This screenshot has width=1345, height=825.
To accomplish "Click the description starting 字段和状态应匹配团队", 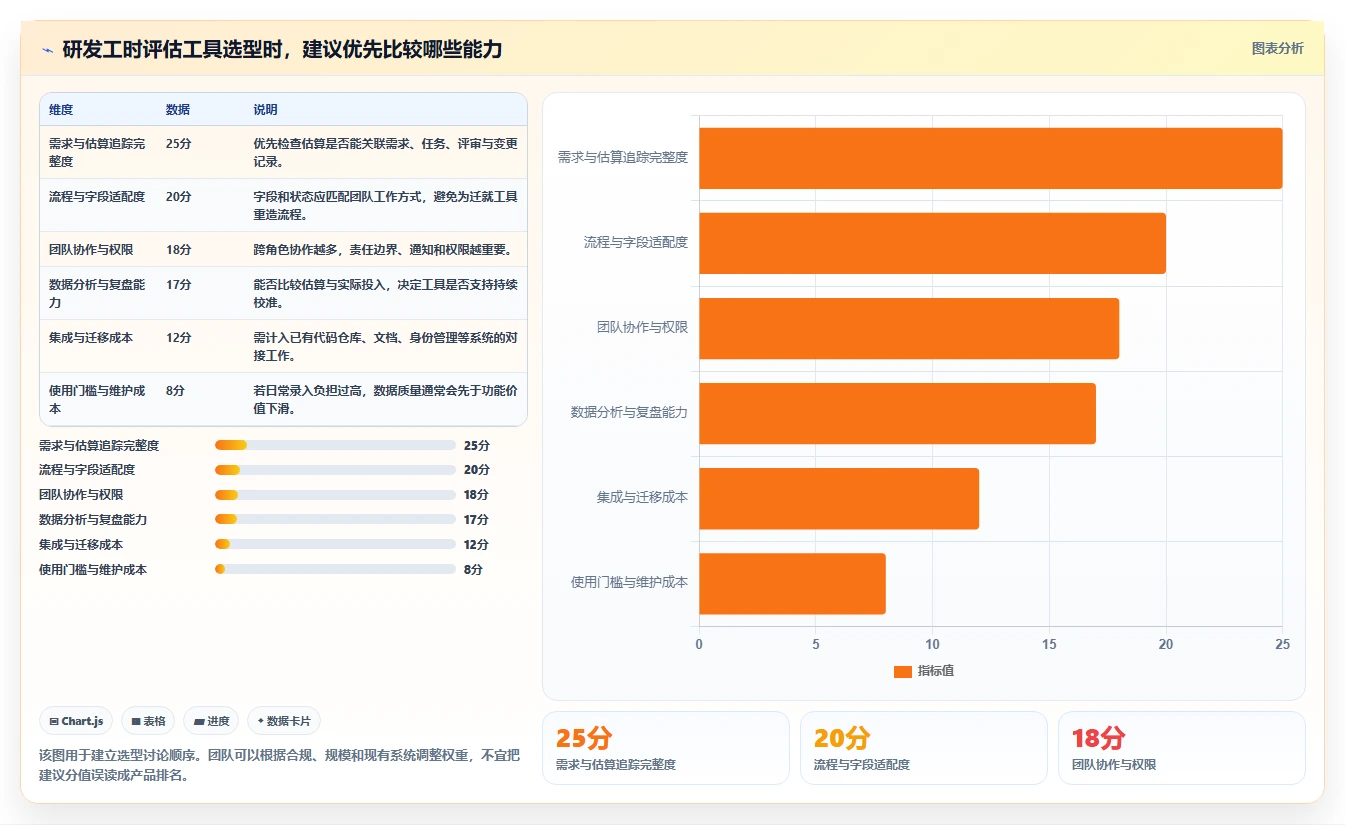I will [386, 206].
